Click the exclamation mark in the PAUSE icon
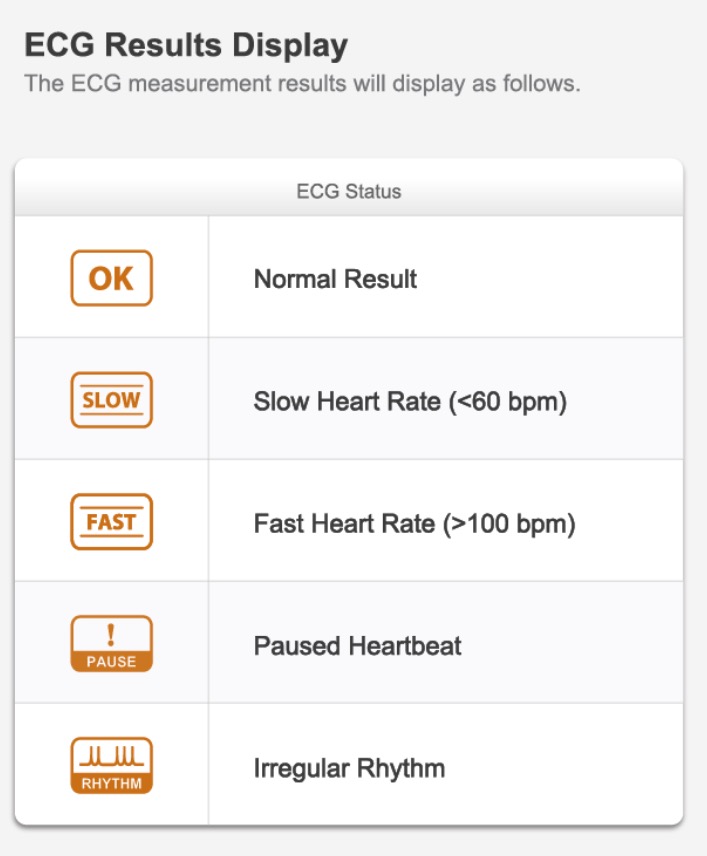 [x=111, y=634]
